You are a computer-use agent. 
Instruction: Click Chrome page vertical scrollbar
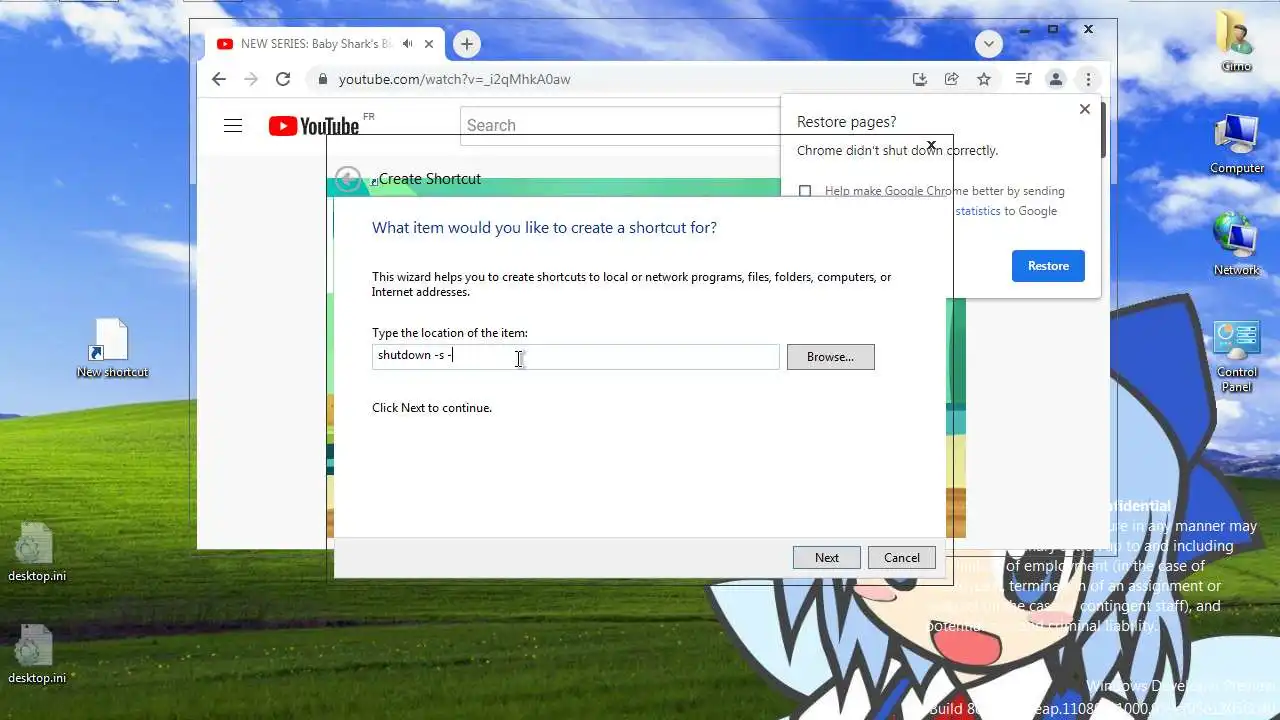[1103, 130]
